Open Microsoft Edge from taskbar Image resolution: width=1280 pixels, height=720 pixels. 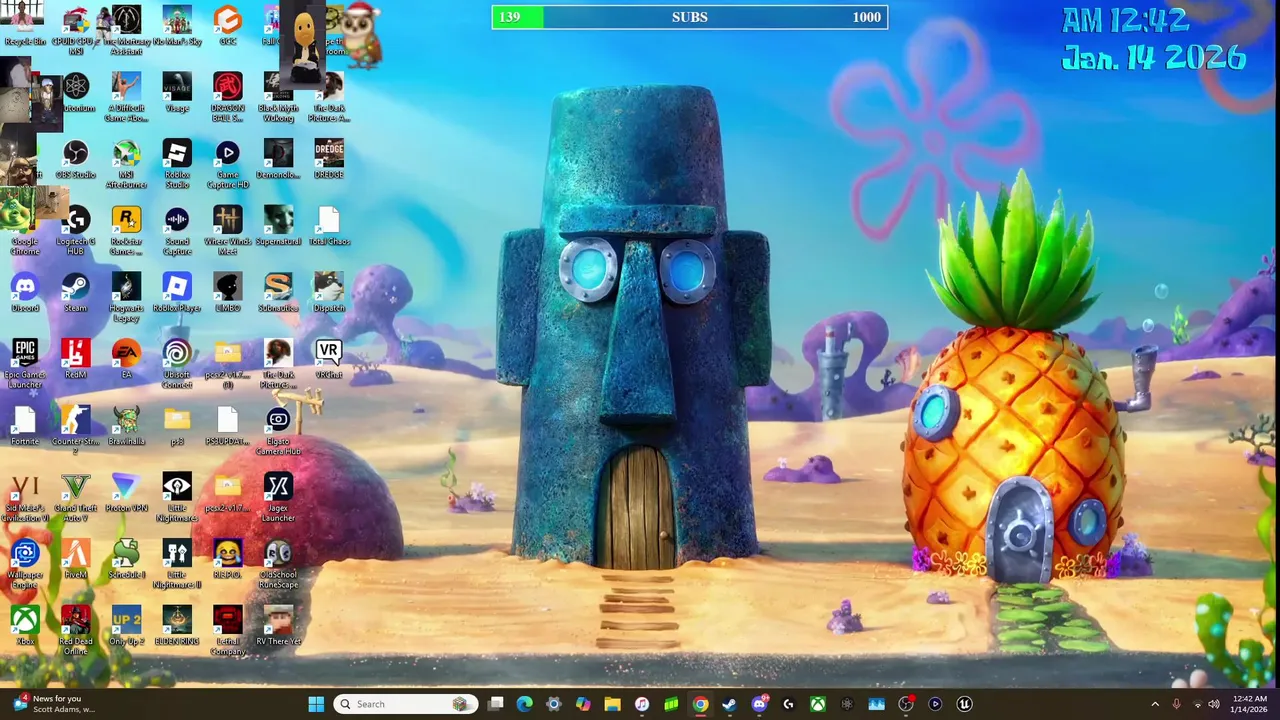[x=524, y=704]
